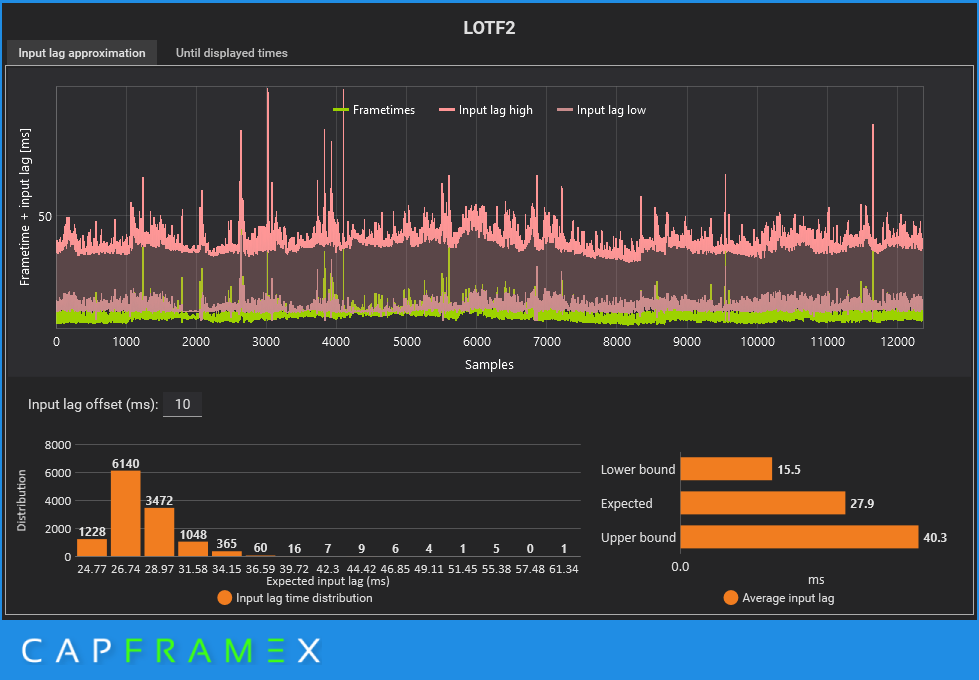
Task: Select the histogram bar labeled 365
Action: 227,554
